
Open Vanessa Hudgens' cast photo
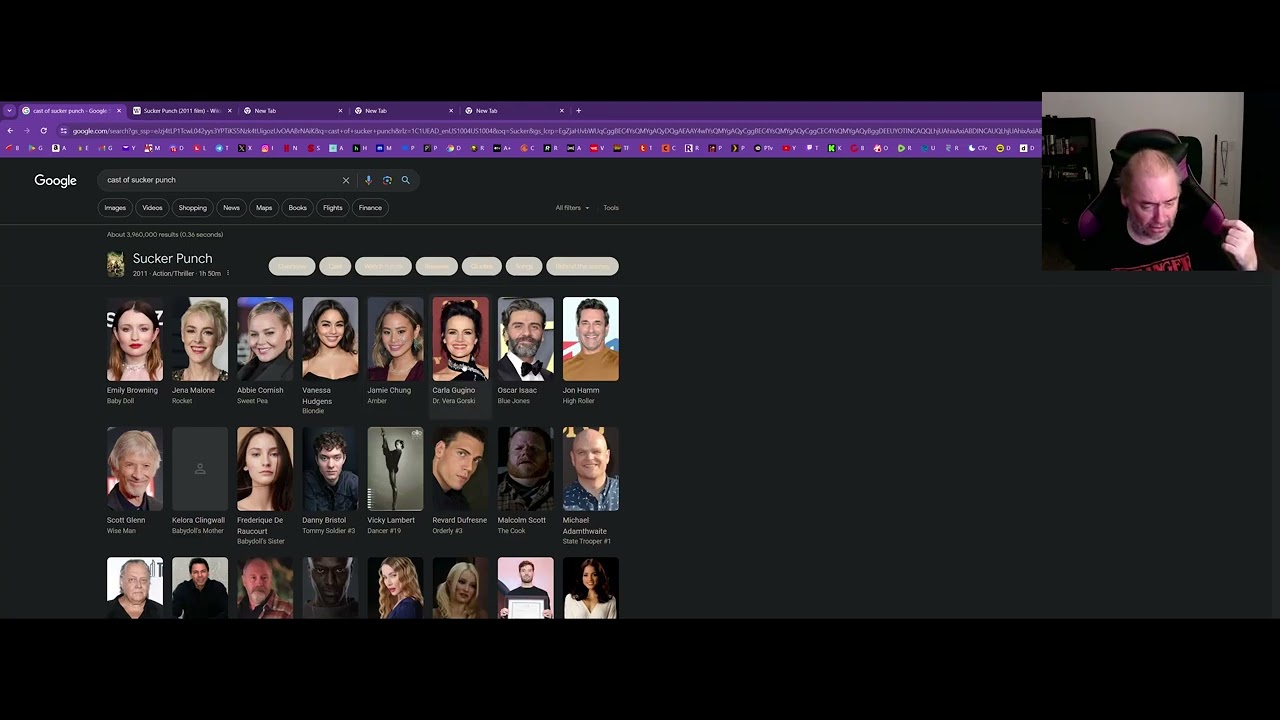click(330, 339)
